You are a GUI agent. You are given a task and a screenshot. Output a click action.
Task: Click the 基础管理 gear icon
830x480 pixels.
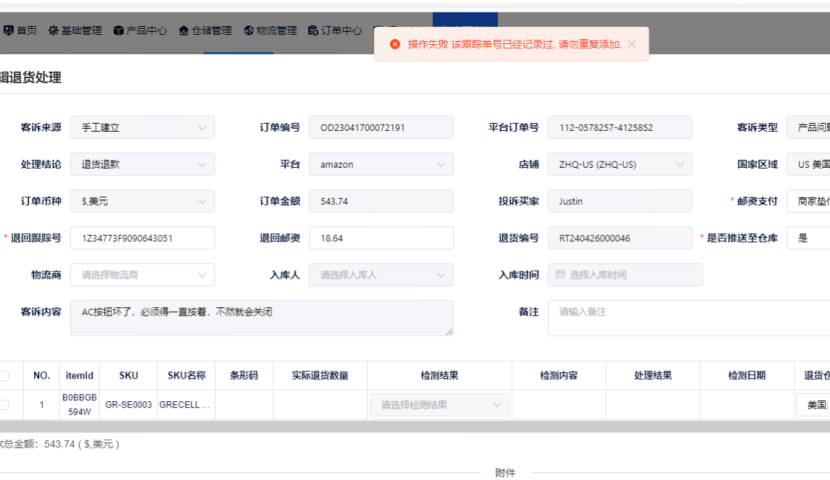[x=53, y=31]
